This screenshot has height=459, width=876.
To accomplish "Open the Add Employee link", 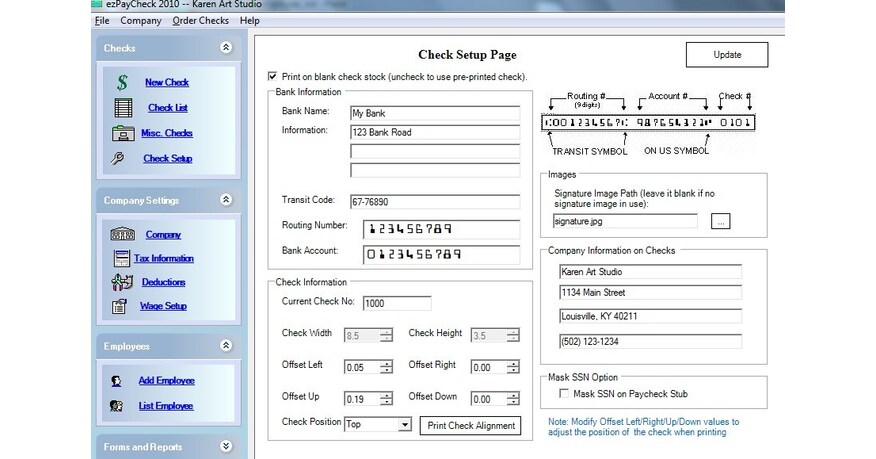I will (166, 381).
